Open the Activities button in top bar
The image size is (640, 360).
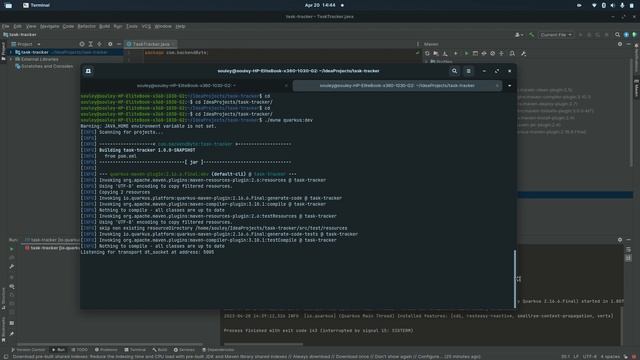click(x=8, y=5)
